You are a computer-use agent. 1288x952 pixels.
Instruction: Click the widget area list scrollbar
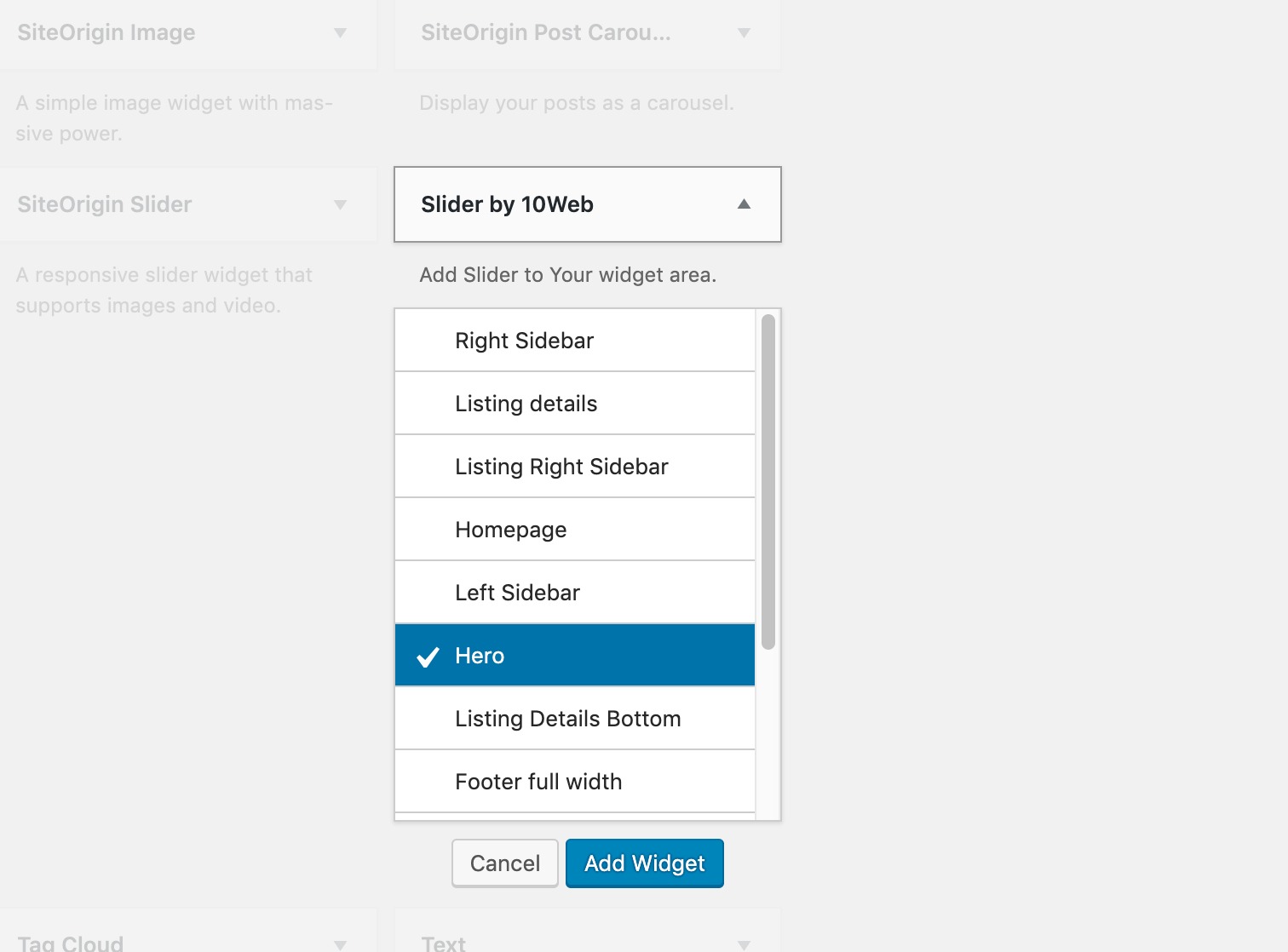coord(768,482)
